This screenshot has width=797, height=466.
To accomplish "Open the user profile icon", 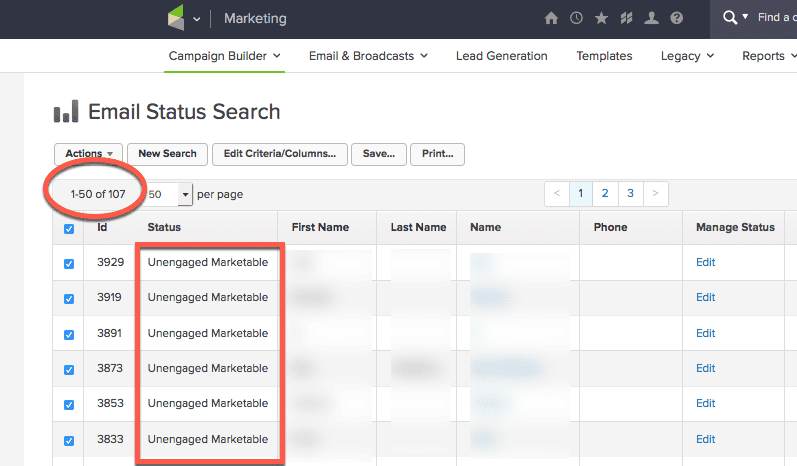I will tap(651, 18).
